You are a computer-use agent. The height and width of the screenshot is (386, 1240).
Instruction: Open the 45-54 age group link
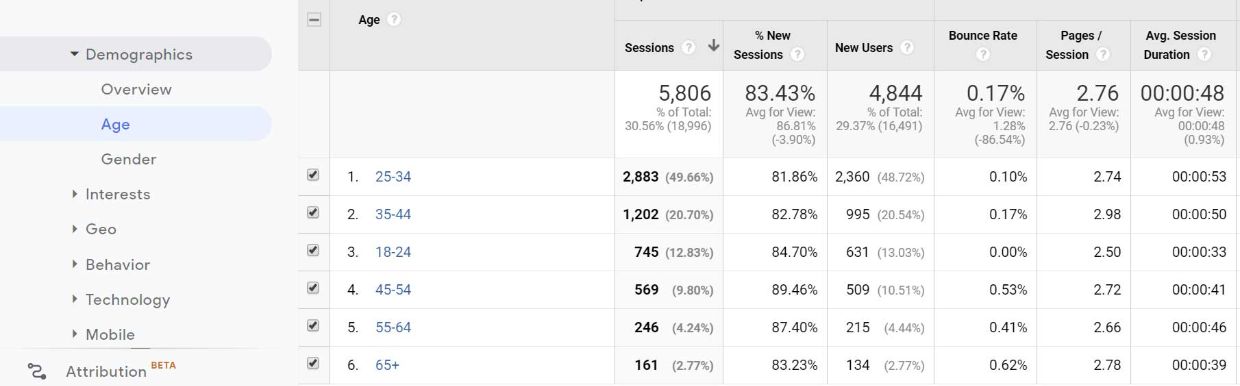coord(393,290)
